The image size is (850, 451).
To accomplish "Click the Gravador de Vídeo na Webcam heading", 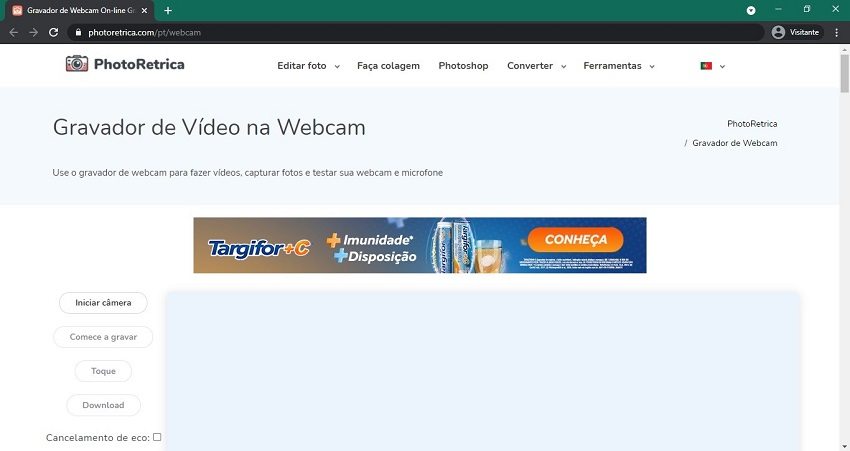I will click(x=209, y=127).
